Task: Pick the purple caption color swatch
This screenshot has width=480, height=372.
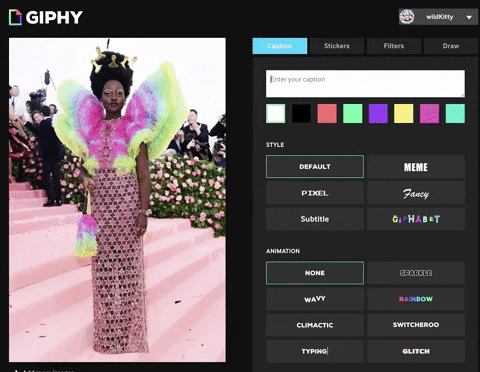Action: (x=378, y=114)
